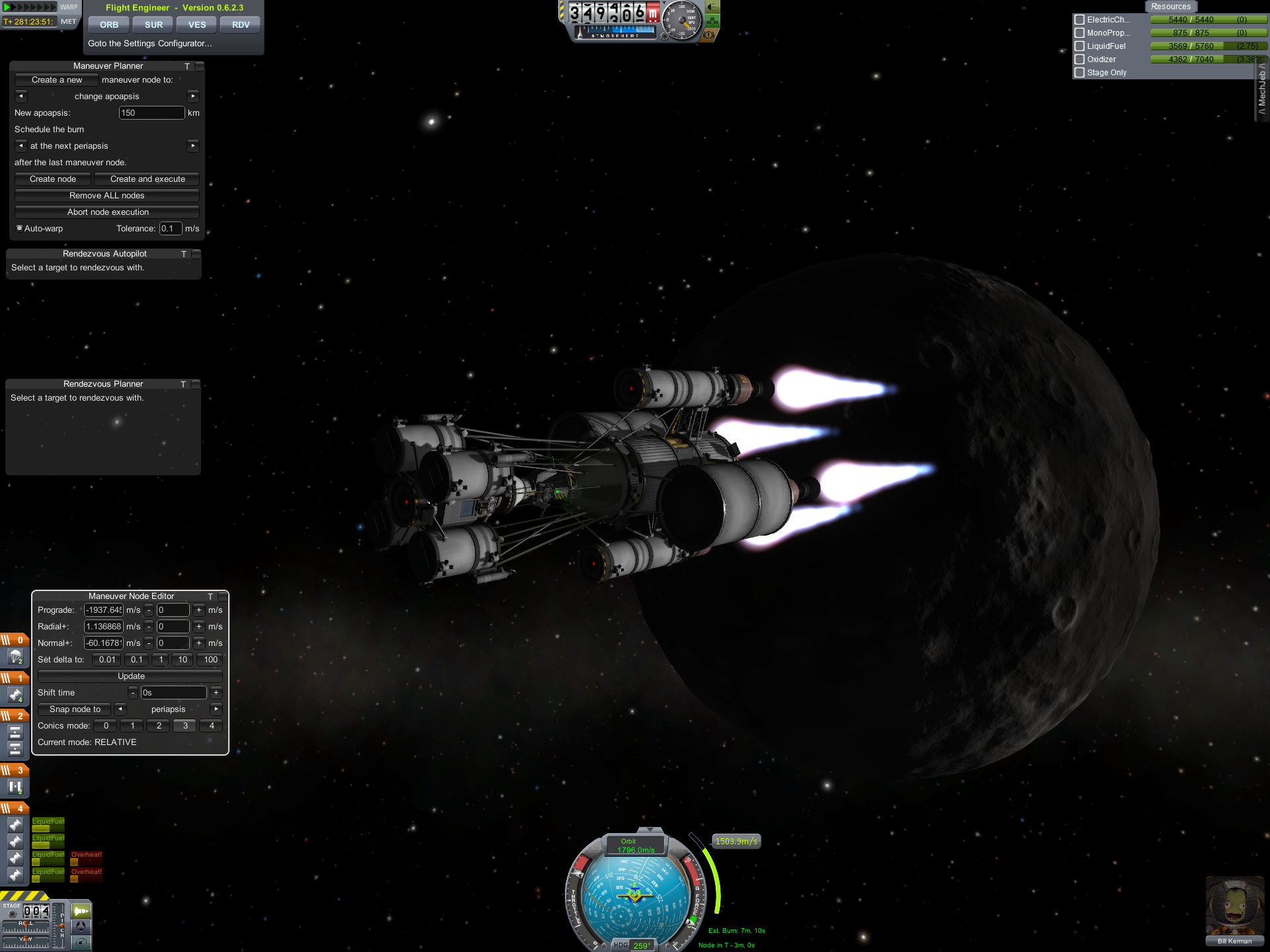Open the SUR tab in Flight Engineer
The image size is (1270, 952).
(153, 25)
